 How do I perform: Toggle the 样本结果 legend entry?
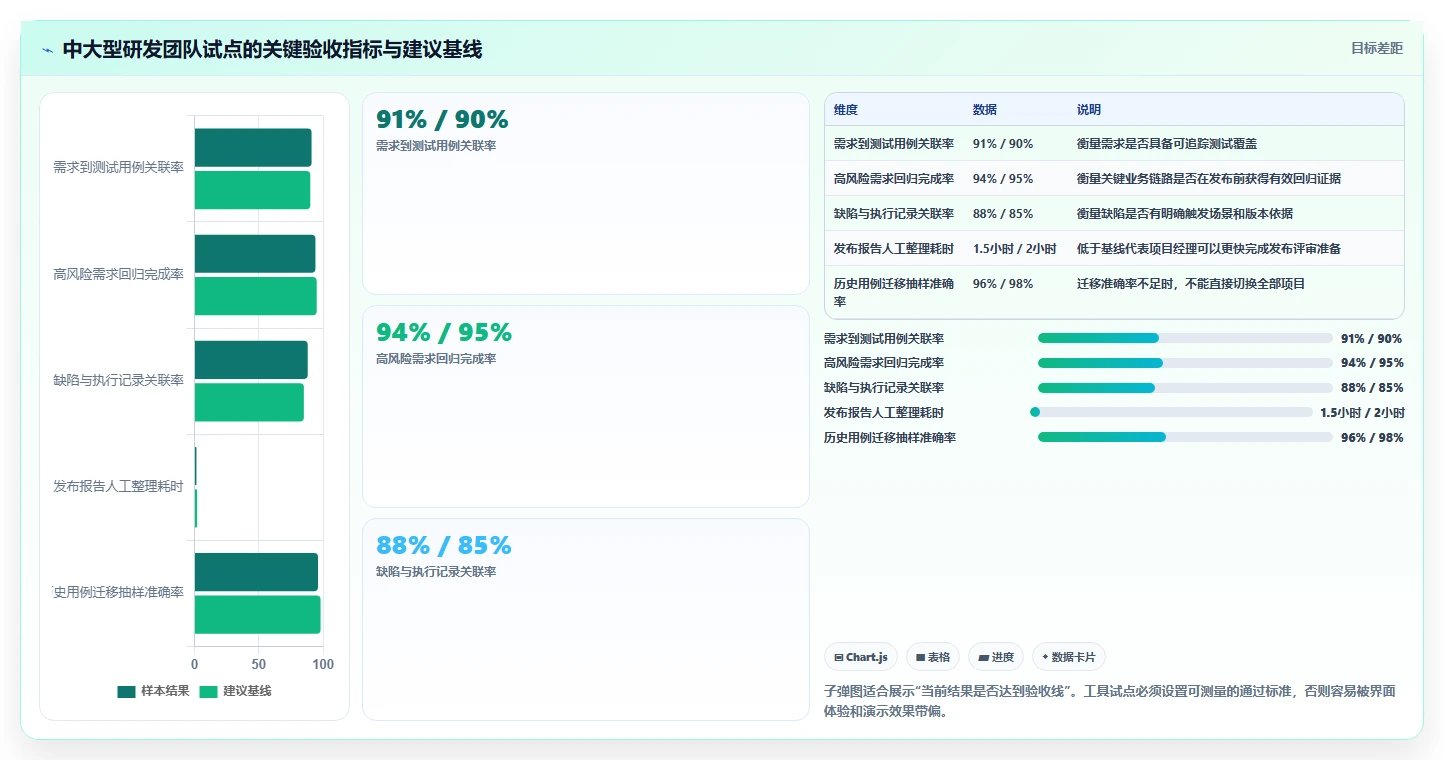pos(153,691)
